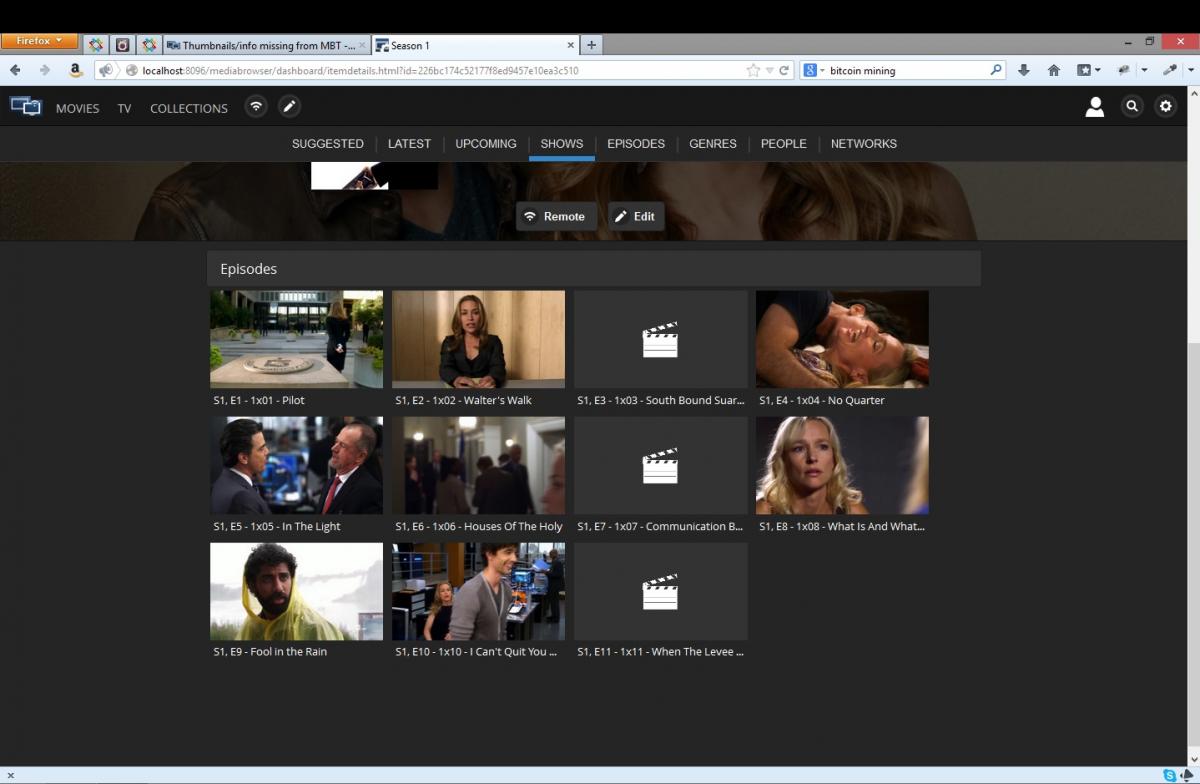Click the Edit button
The height and width of the screenshot is (784, 1200).
(x=635, y=216)
